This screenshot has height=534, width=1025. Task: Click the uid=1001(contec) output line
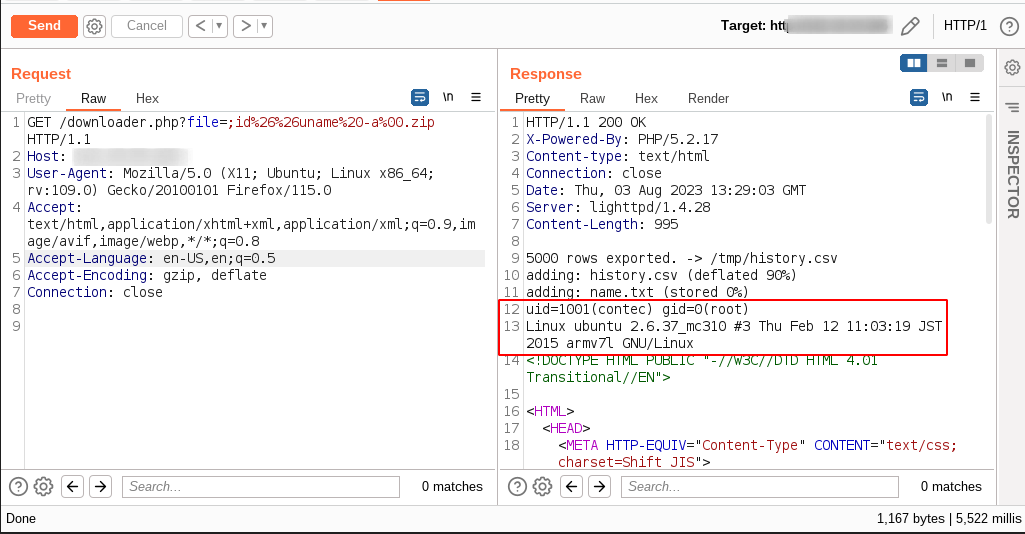click(x=637, y=309)
